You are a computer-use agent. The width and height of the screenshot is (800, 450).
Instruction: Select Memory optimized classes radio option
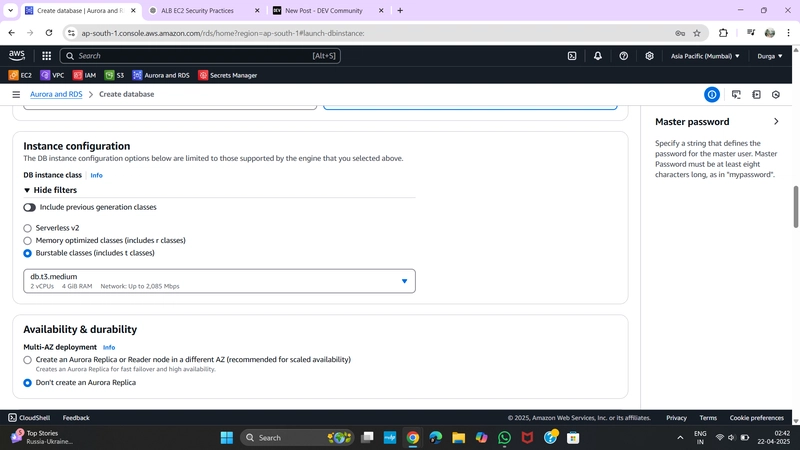click(x=28, y=240)
